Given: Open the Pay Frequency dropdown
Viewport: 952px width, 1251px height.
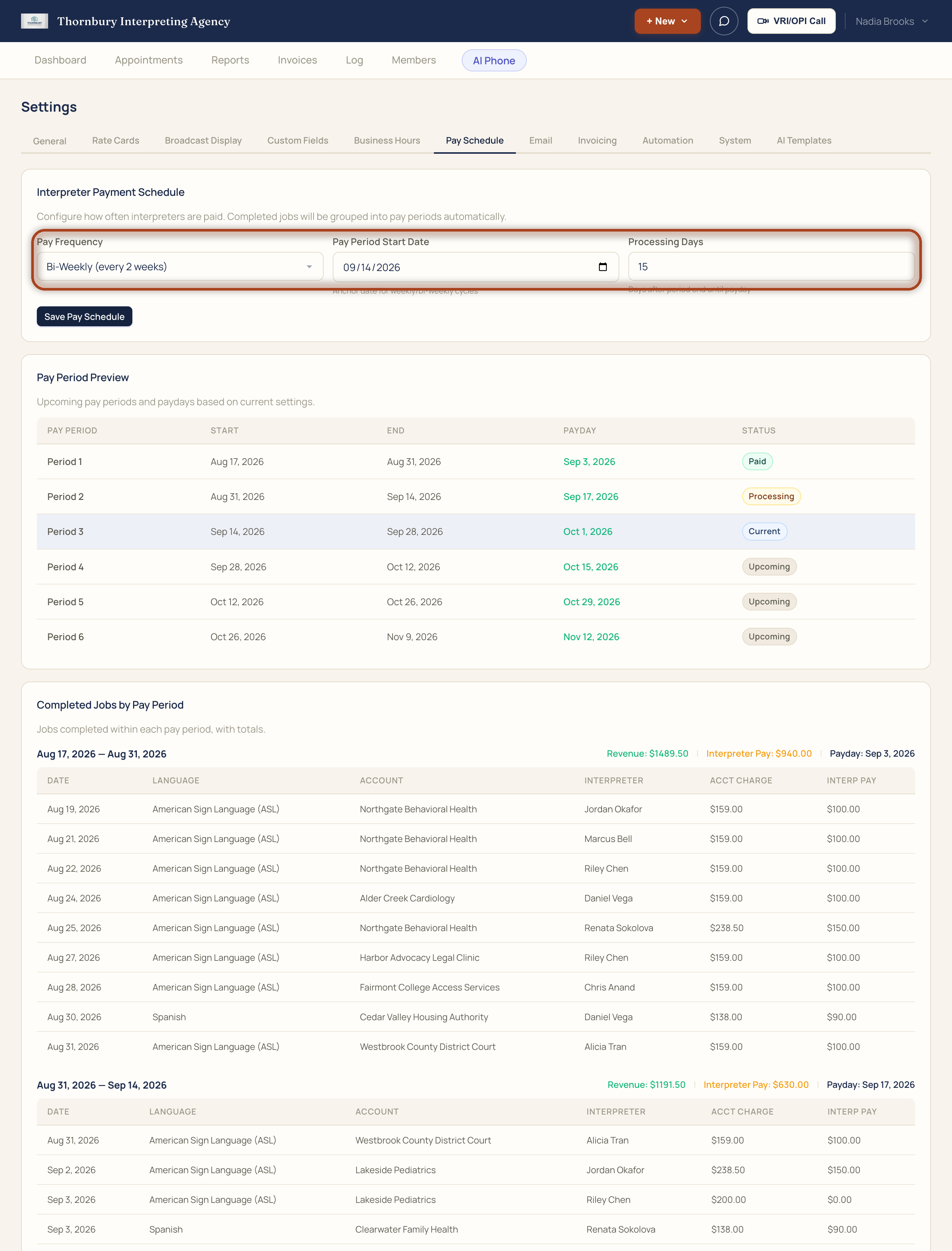Looking at the screenshot, I should point(180,267).
